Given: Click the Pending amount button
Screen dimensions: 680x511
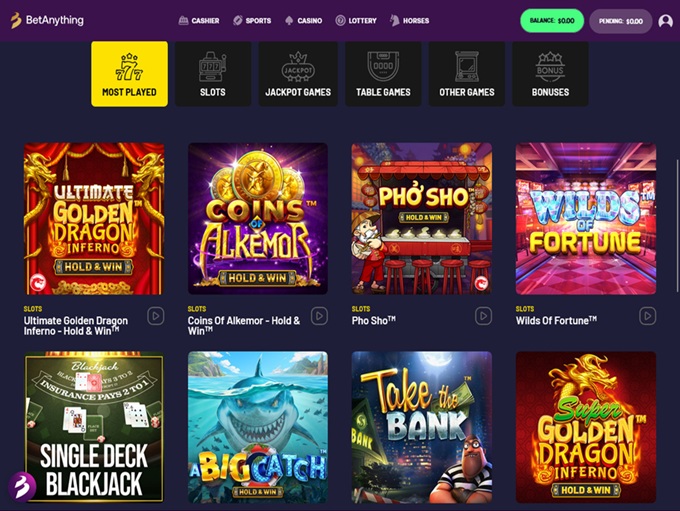Looking at the screenshot, I should [620, 21].
